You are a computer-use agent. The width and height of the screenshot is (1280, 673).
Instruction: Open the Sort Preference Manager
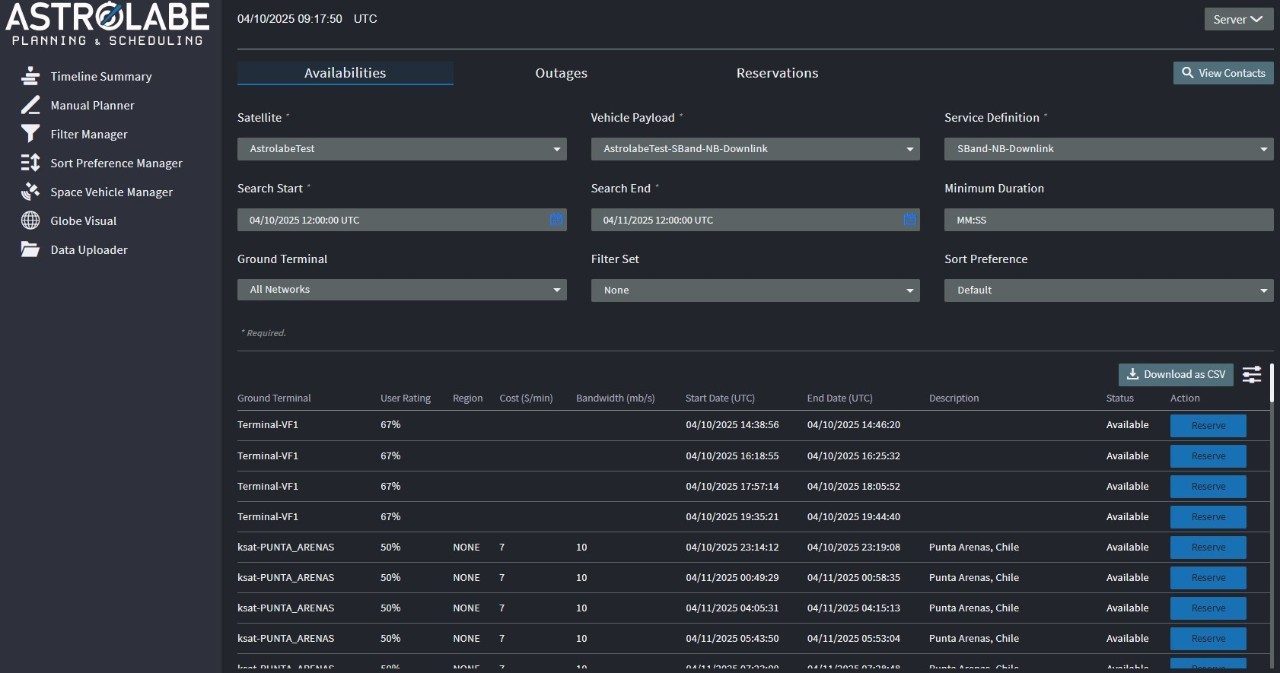point(116,162)
